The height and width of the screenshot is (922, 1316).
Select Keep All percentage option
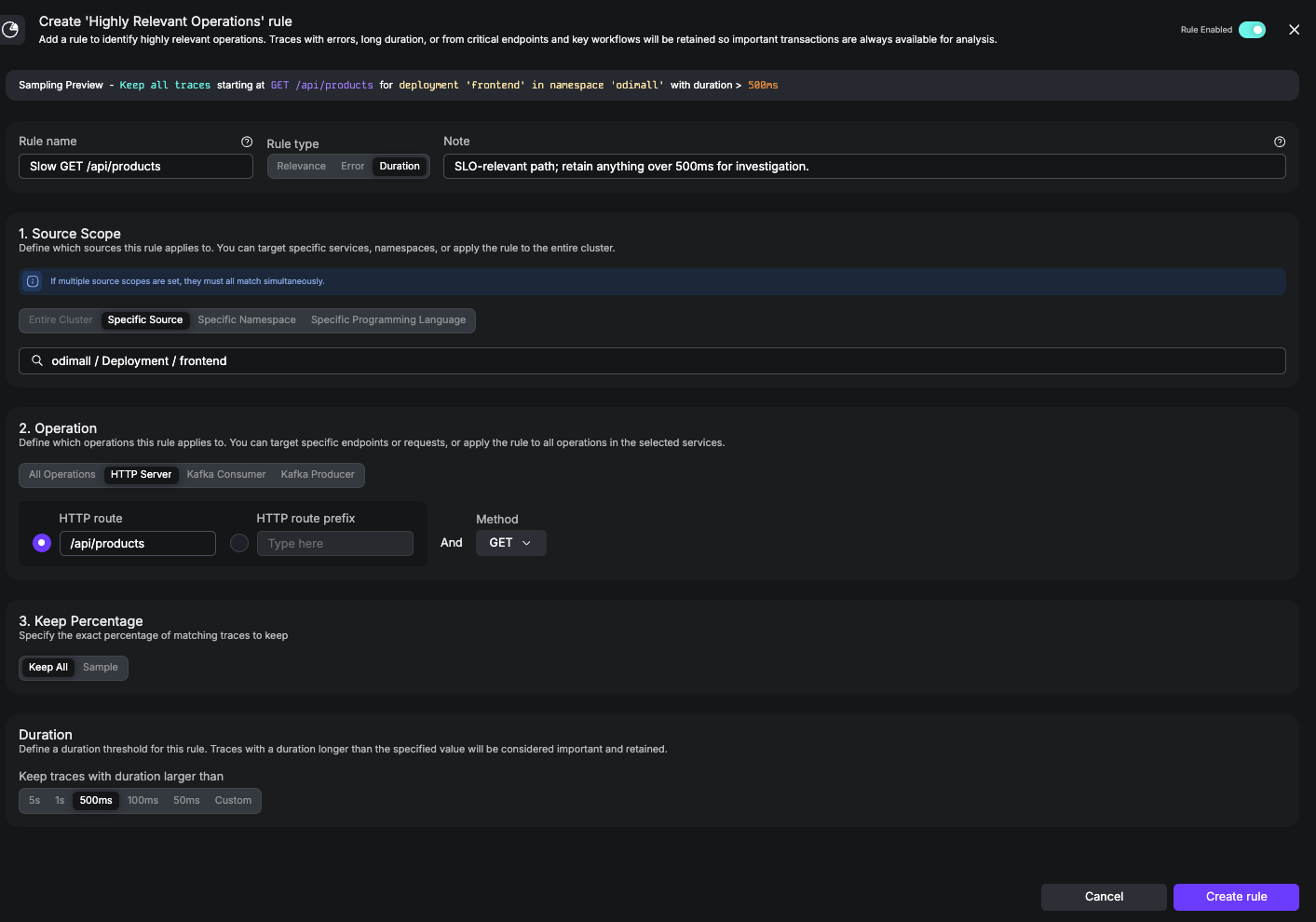48,668
